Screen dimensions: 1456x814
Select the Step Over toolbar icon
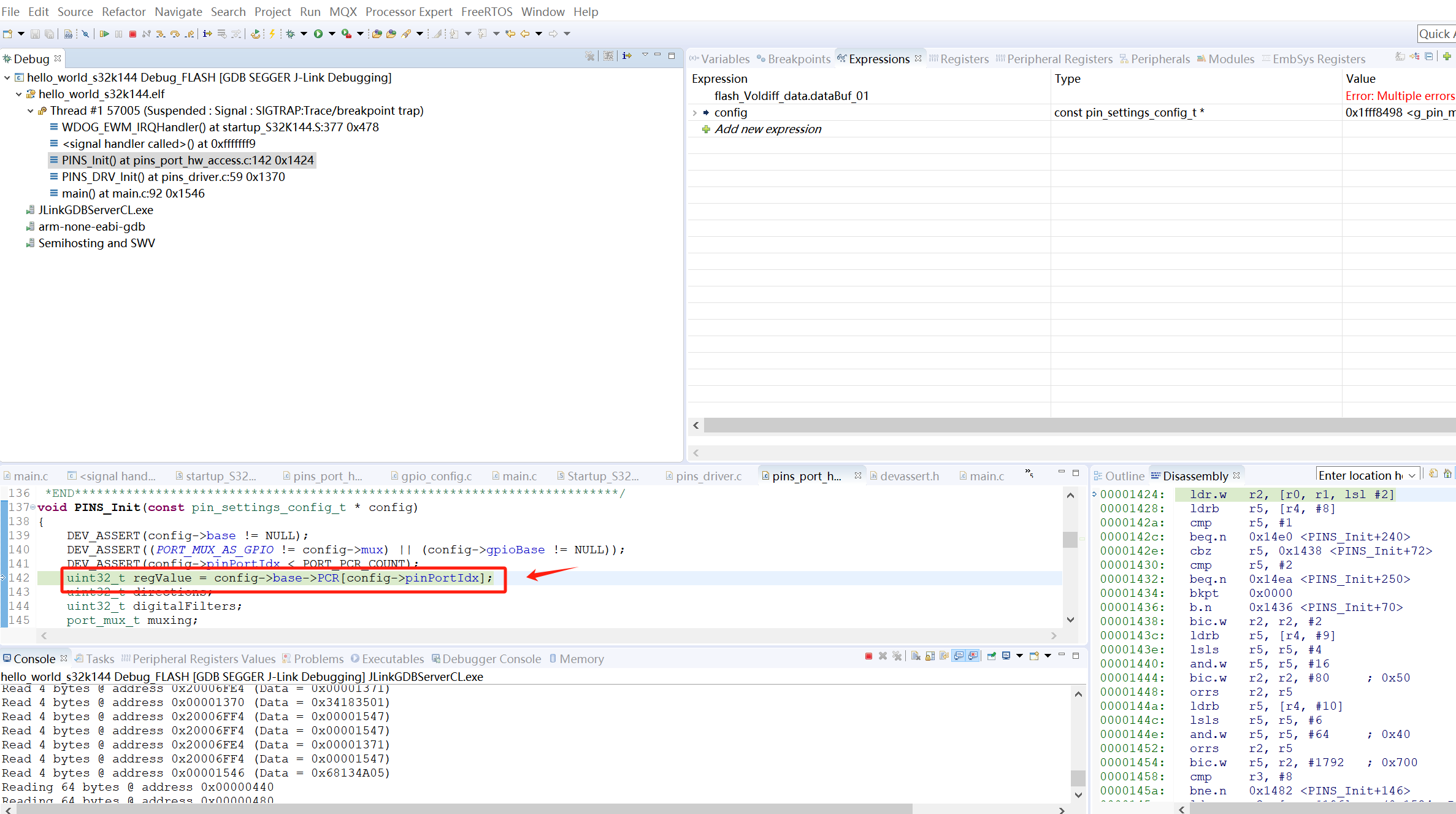[x=174, y=34]
